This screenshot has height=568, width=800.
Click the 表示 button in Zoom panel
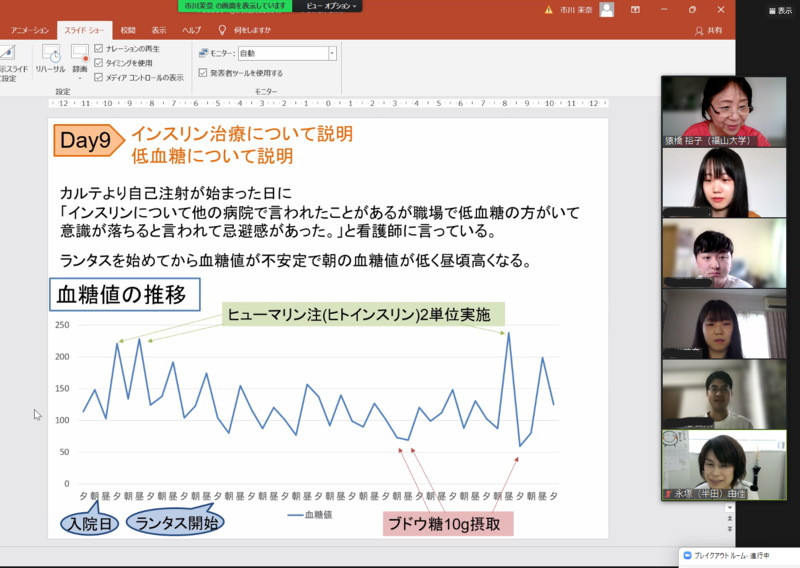pos(779,10)
